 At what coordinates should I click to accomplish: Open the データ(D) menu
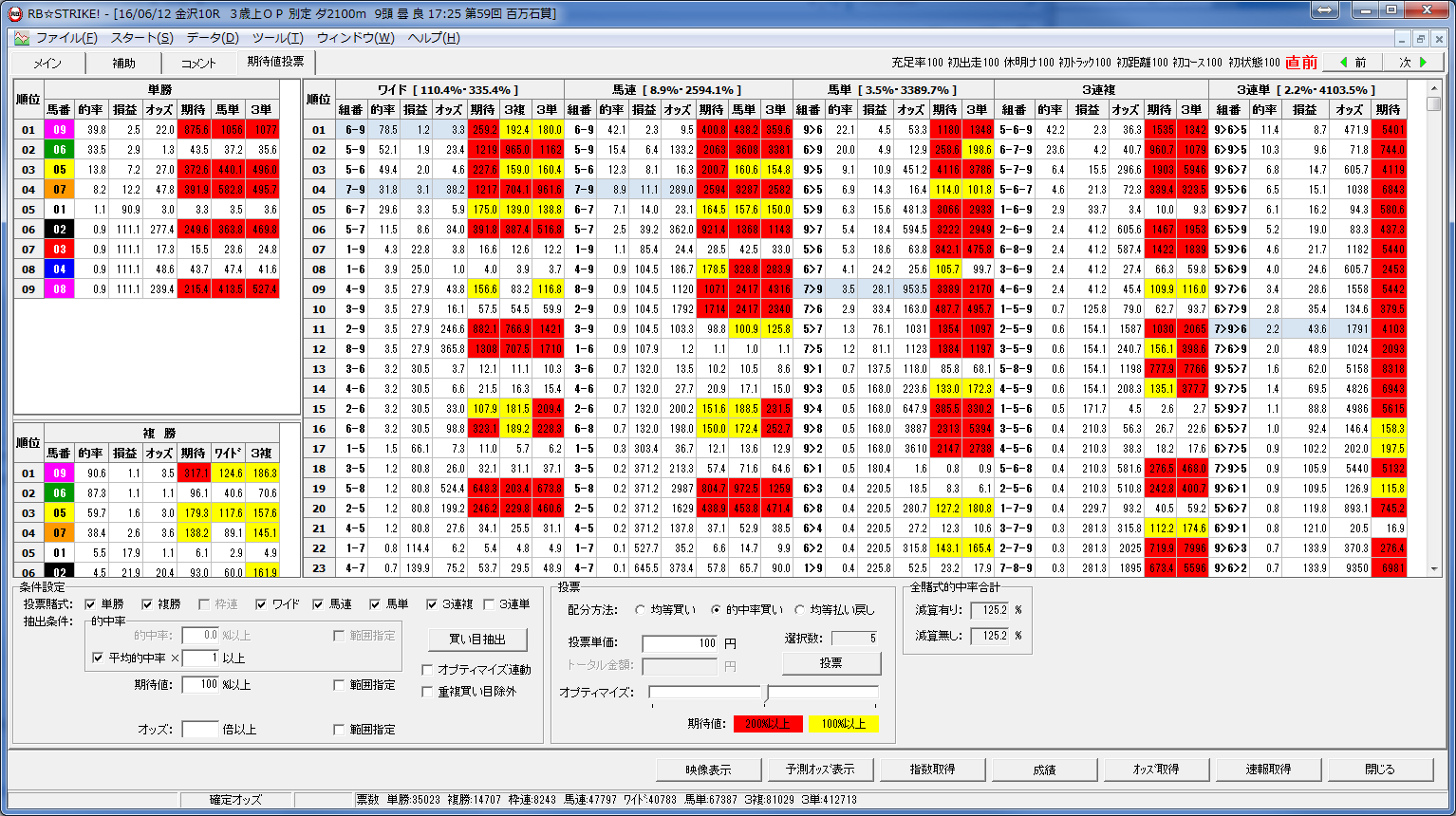[213, 38]
